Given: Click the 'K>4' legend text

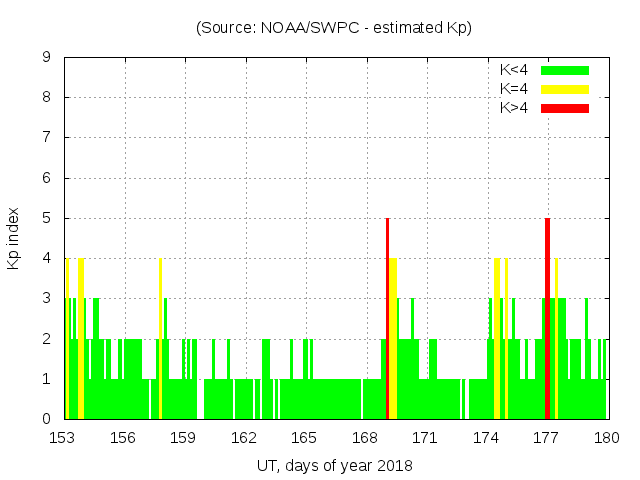Looking at the screenshot, I should (514, 107).
